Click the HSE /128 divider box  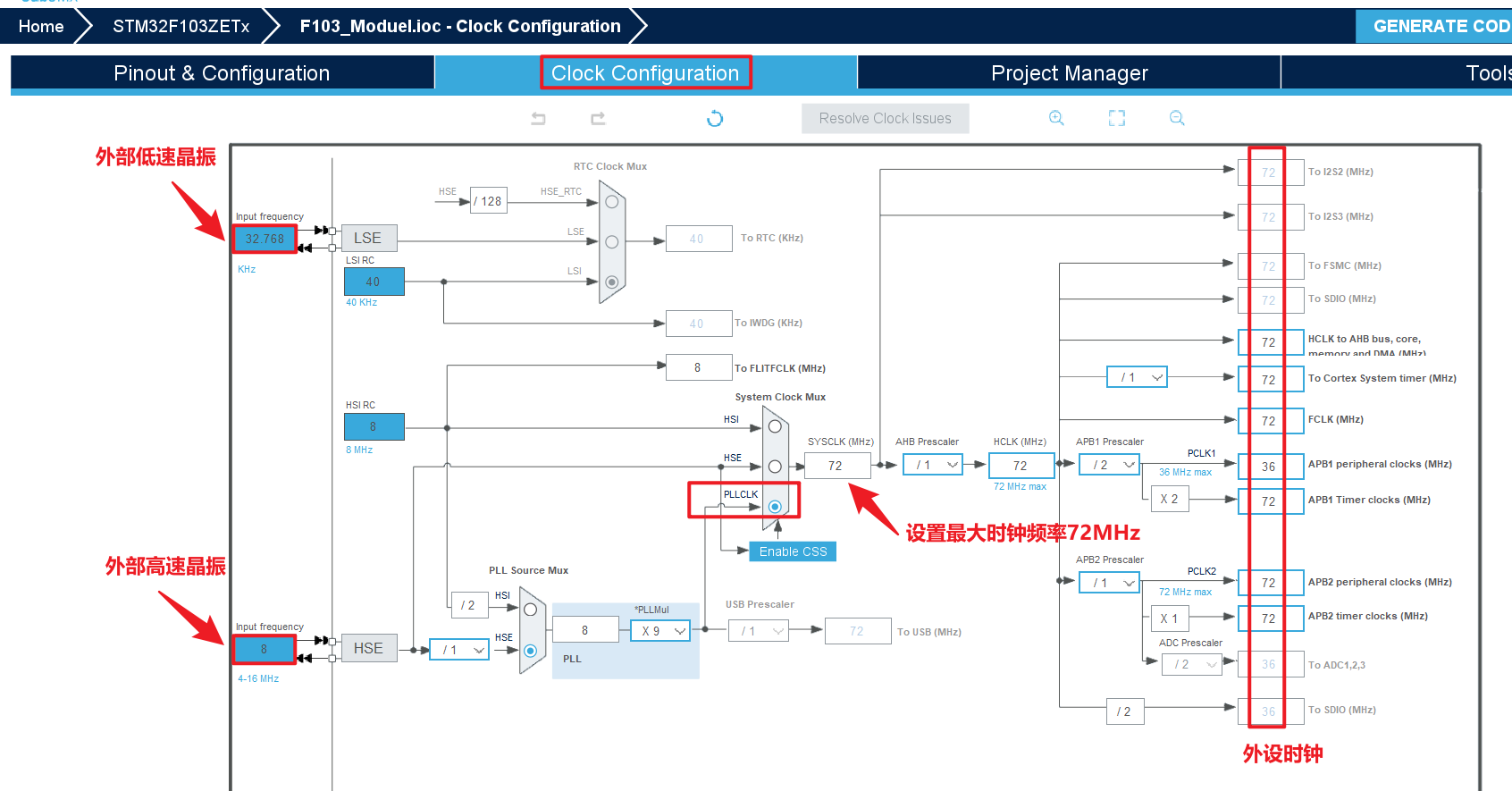488,201
